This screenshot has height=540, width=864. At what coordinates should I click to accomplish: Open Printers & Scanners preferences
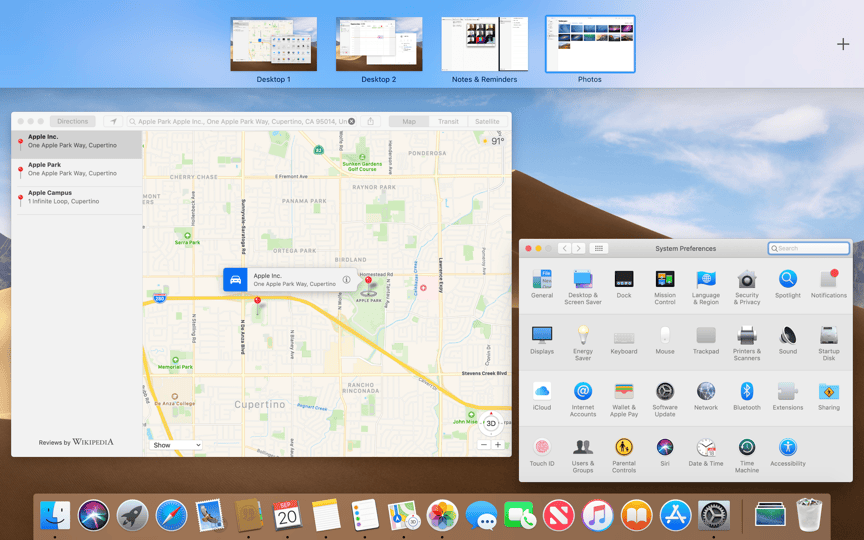[747, 343]
